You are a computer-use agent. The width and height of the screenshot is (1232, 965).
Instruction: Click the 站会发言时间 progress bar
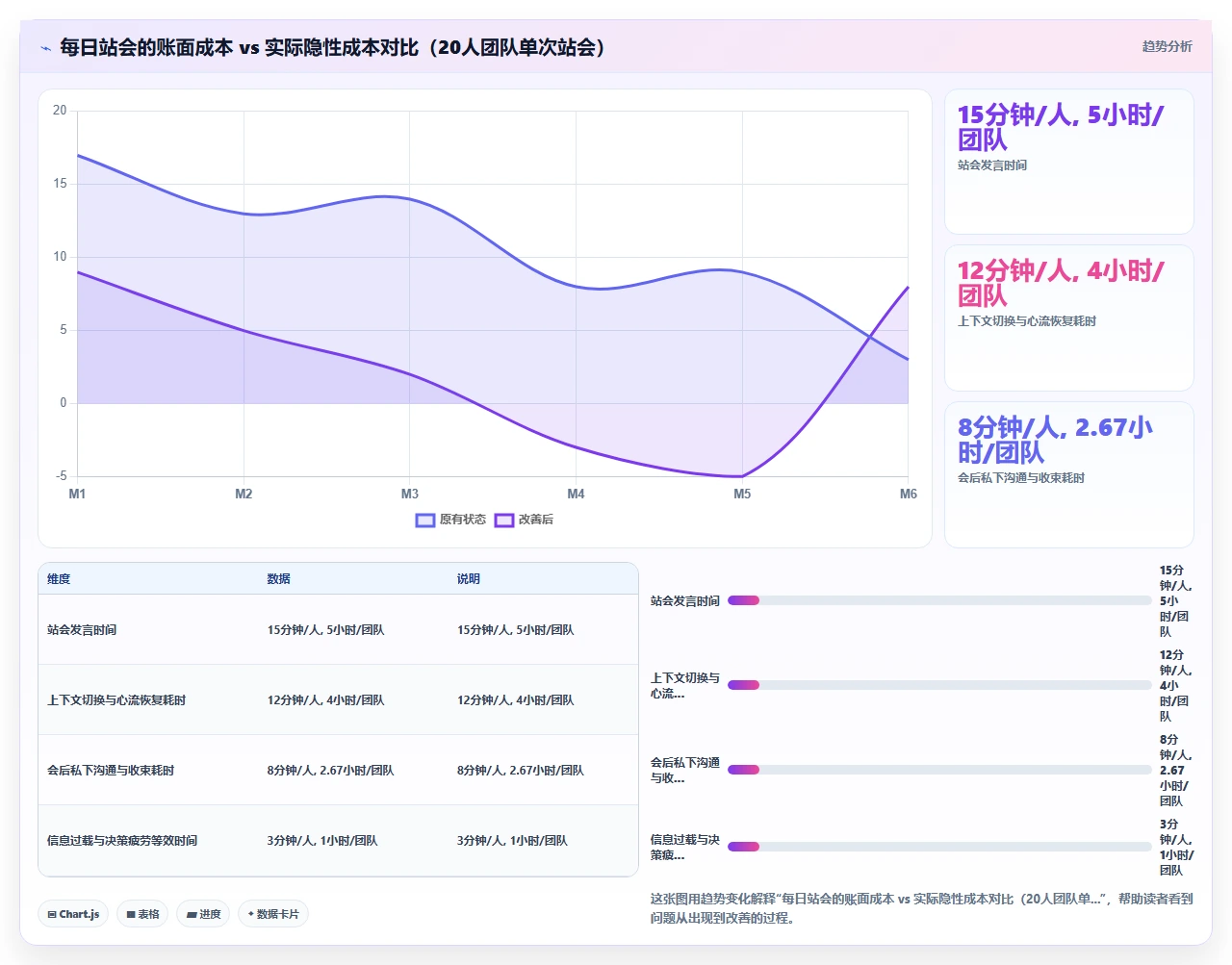pos(939,600)
